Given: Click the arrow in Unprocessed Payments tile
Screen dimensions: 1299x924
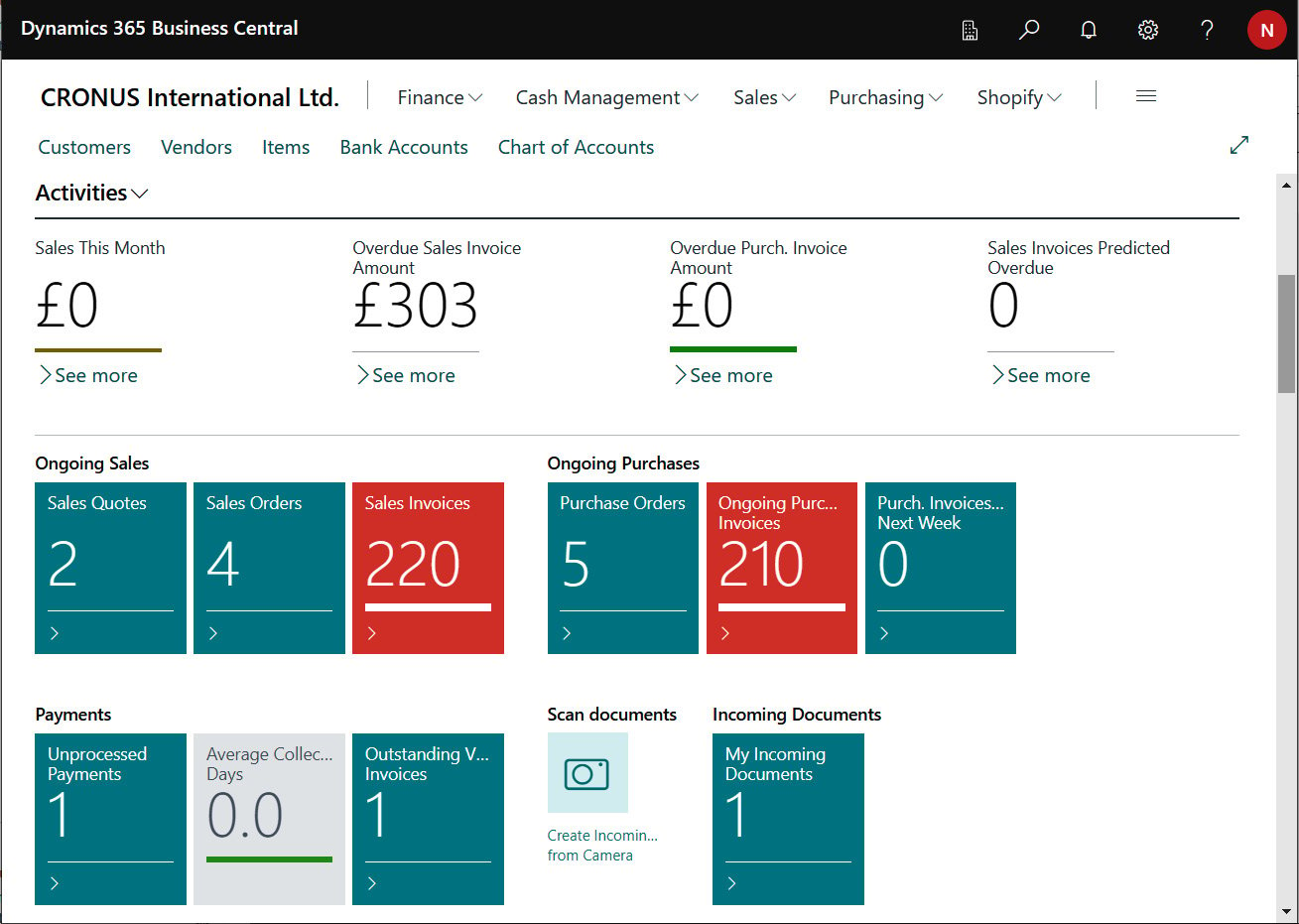Looking at the screenshot, I should 55,883.
